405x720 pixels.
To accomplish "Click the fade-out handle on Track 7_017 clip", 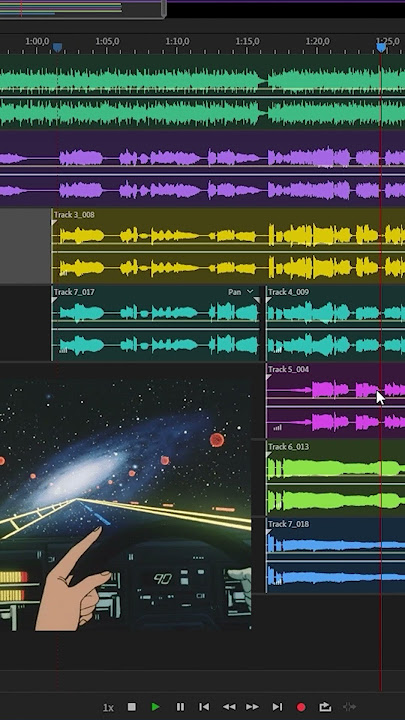I will pos(257,300).
